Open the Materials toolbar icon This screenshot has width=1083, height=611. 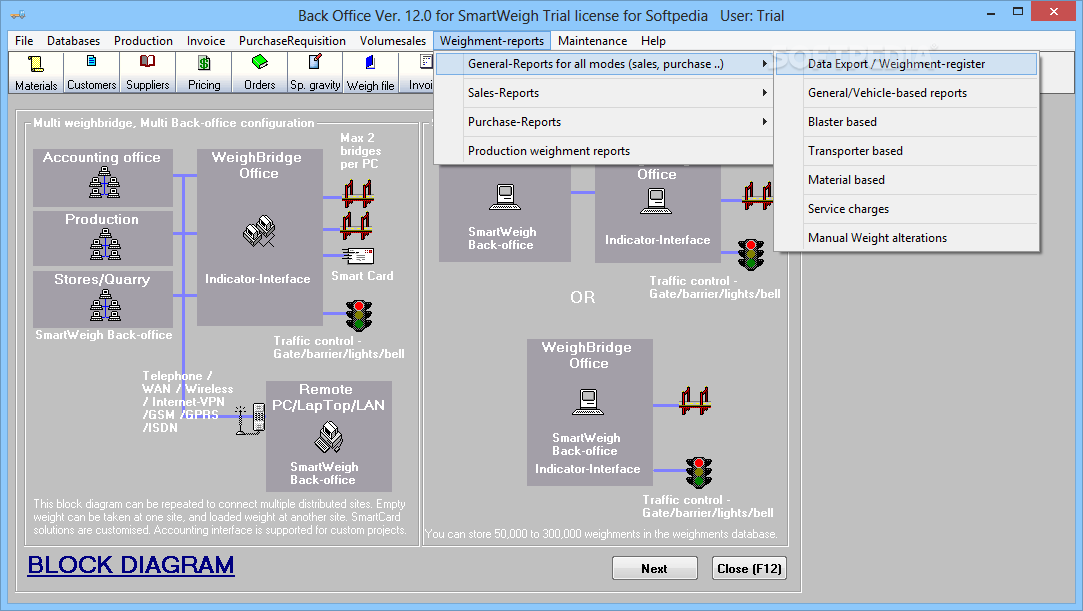(x=36, y=72)
